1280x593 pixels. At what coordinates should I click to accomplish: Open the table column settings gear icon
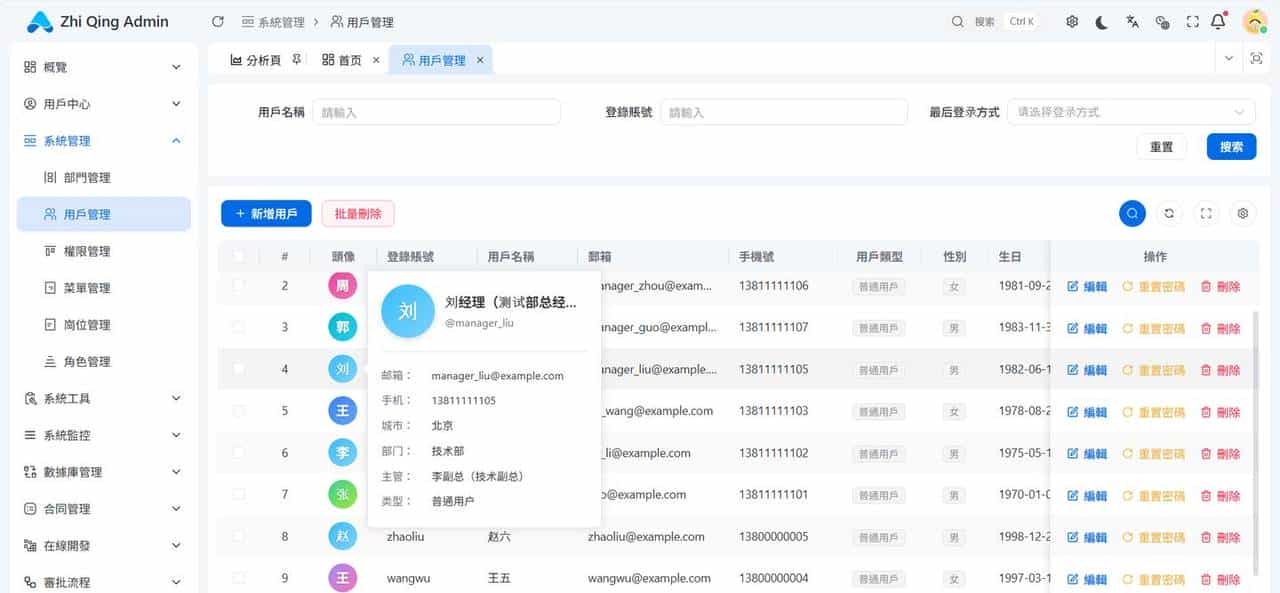coord(1242,213)
